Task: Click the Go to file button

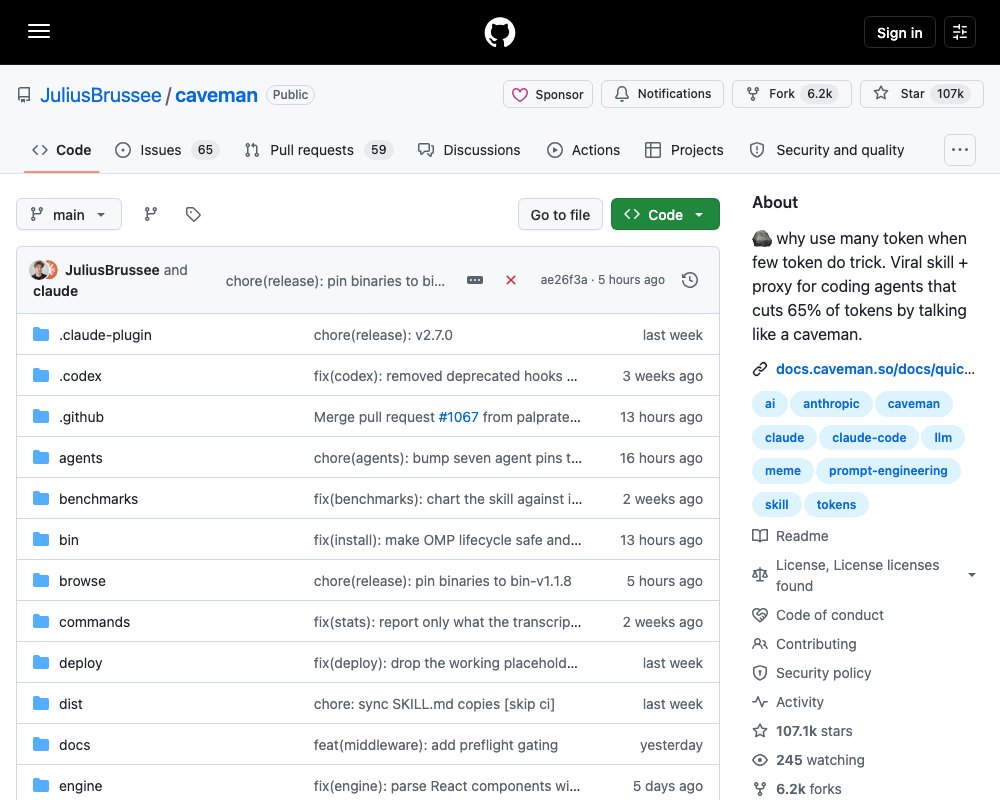Action: [560, 214]
